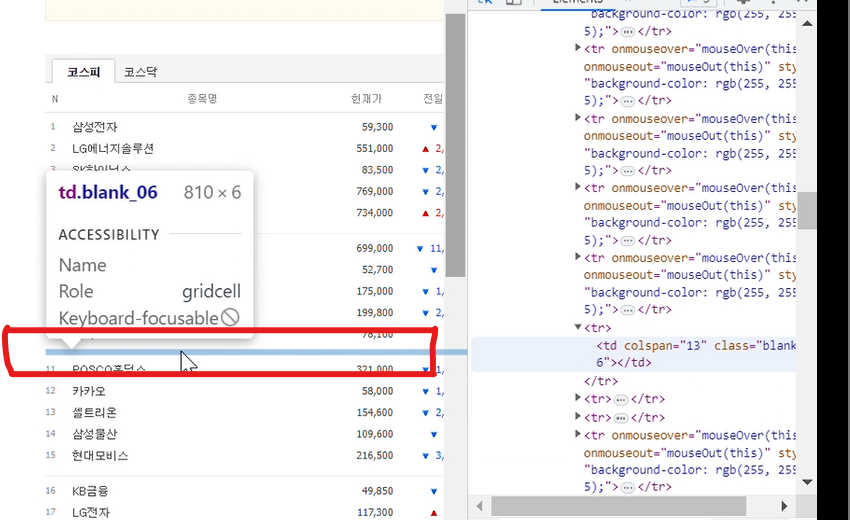Image resolution: width=850 pixels, height=520 pixels.
Task: Click the td.blank_06 label in the tooltip
Action: [108, 192]
